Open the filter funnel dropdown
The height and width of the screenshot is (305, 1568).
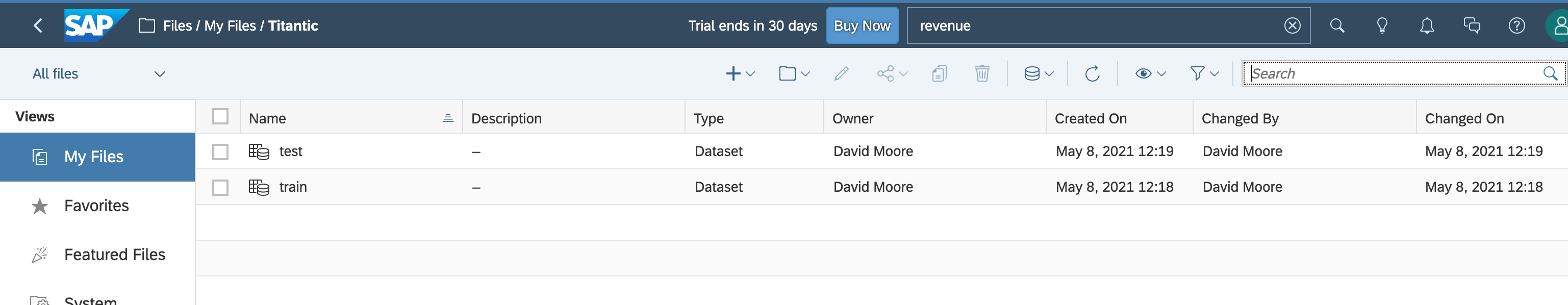(1203, 73)
